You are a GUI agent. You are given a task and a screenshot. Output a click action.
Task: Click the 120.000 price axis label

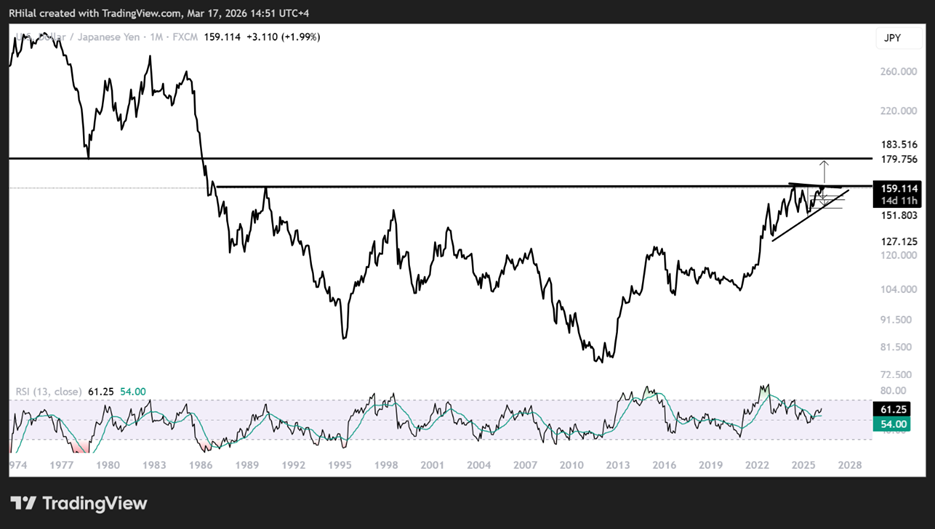click(x=899, y=255)
